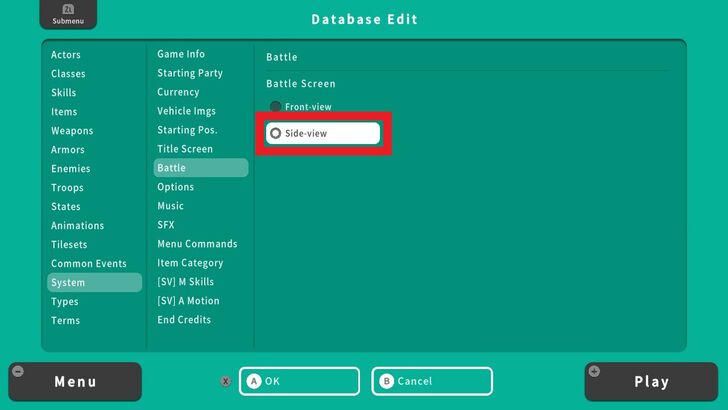The width and height of the screenshot is (728, 410).
Task: Open the Music settings entry
Action: 171,207
